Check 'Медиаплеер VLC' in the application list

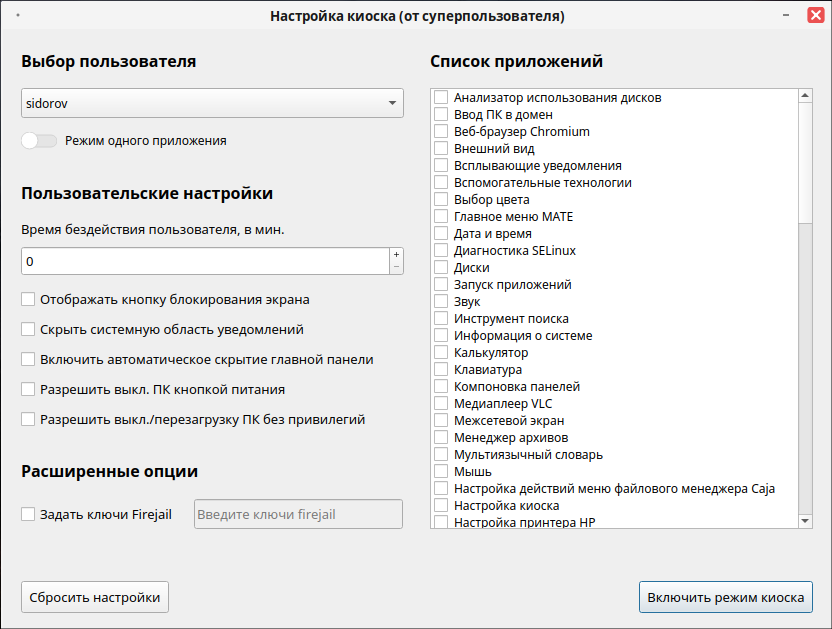point(441,404)
